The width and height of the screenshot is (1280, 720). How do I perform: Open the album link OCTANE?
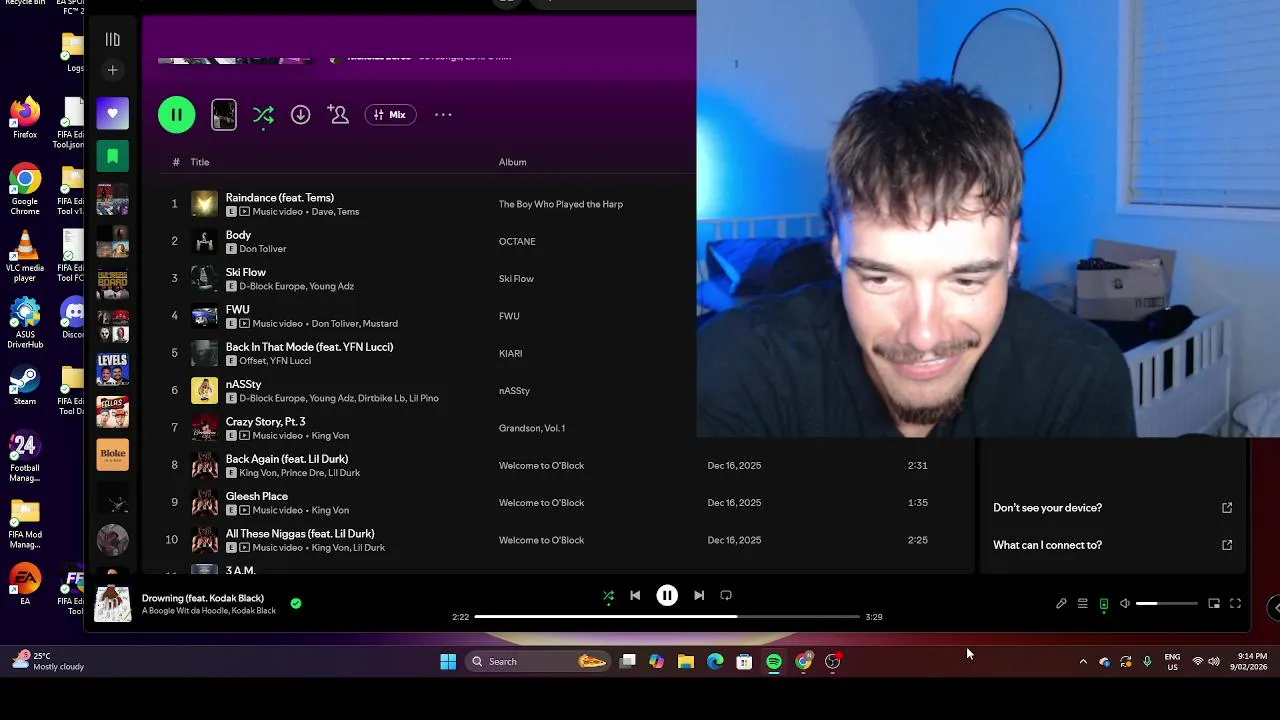pos(517,241)
